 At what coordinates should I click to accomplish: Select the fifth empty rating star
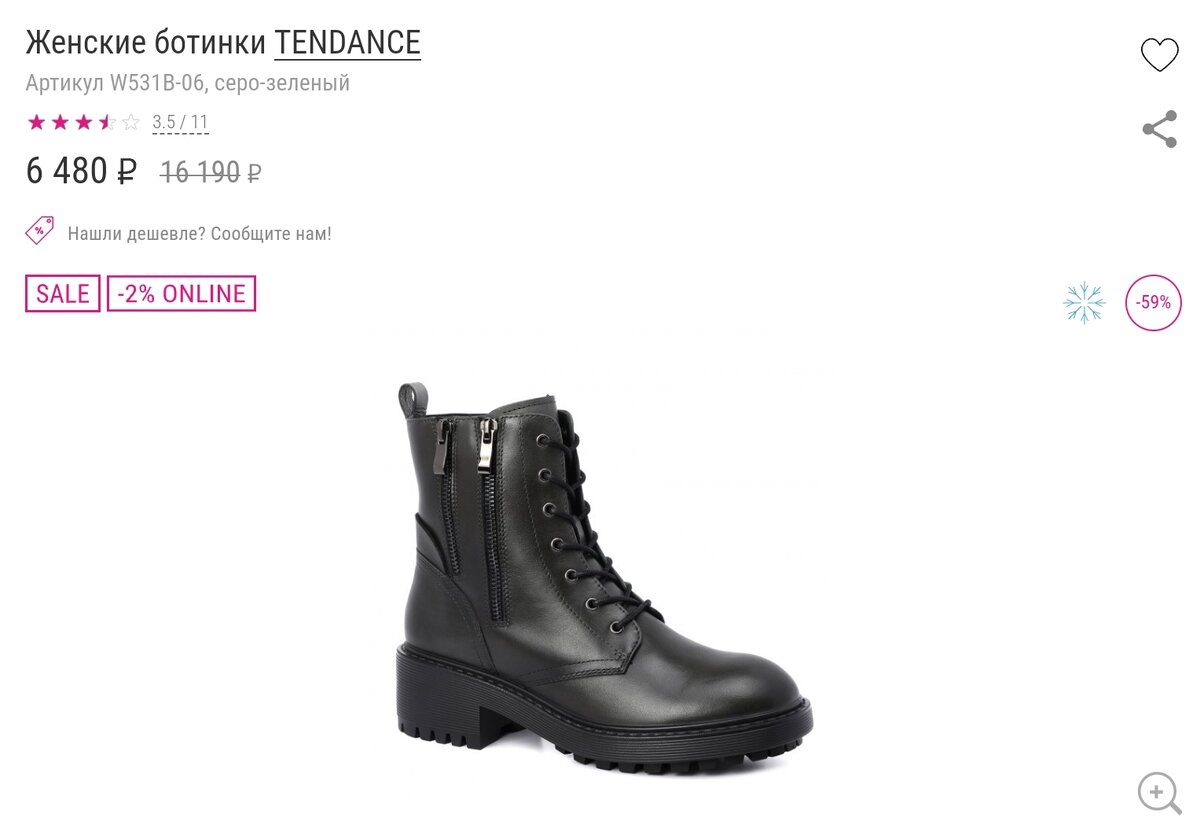pyautogui.click(x=131, y=122)
